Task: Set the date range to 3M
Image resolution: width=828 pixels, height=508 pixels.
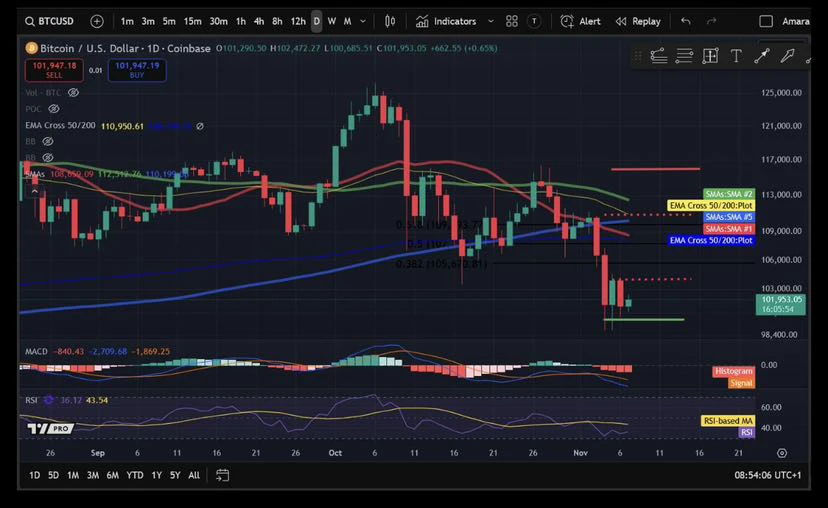Action: 93,475
